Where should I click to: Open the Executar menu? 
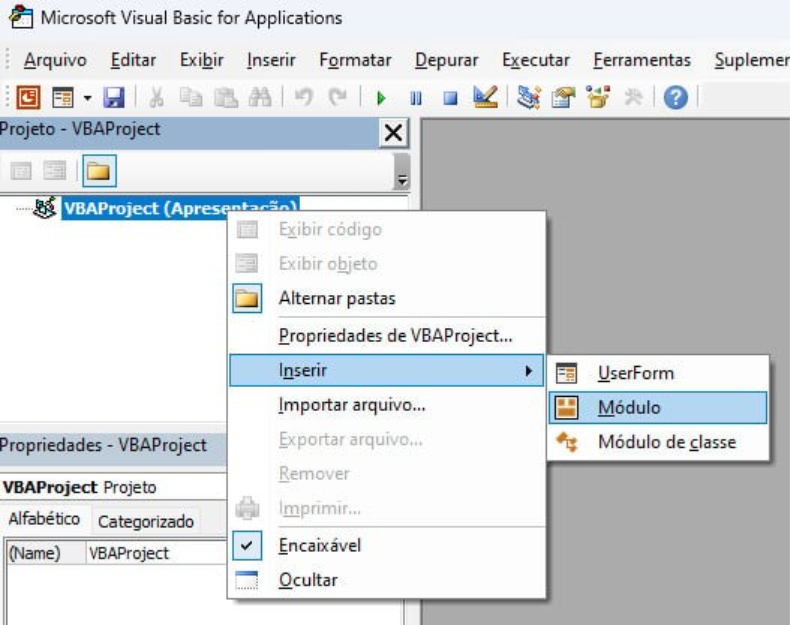(536, 60)
